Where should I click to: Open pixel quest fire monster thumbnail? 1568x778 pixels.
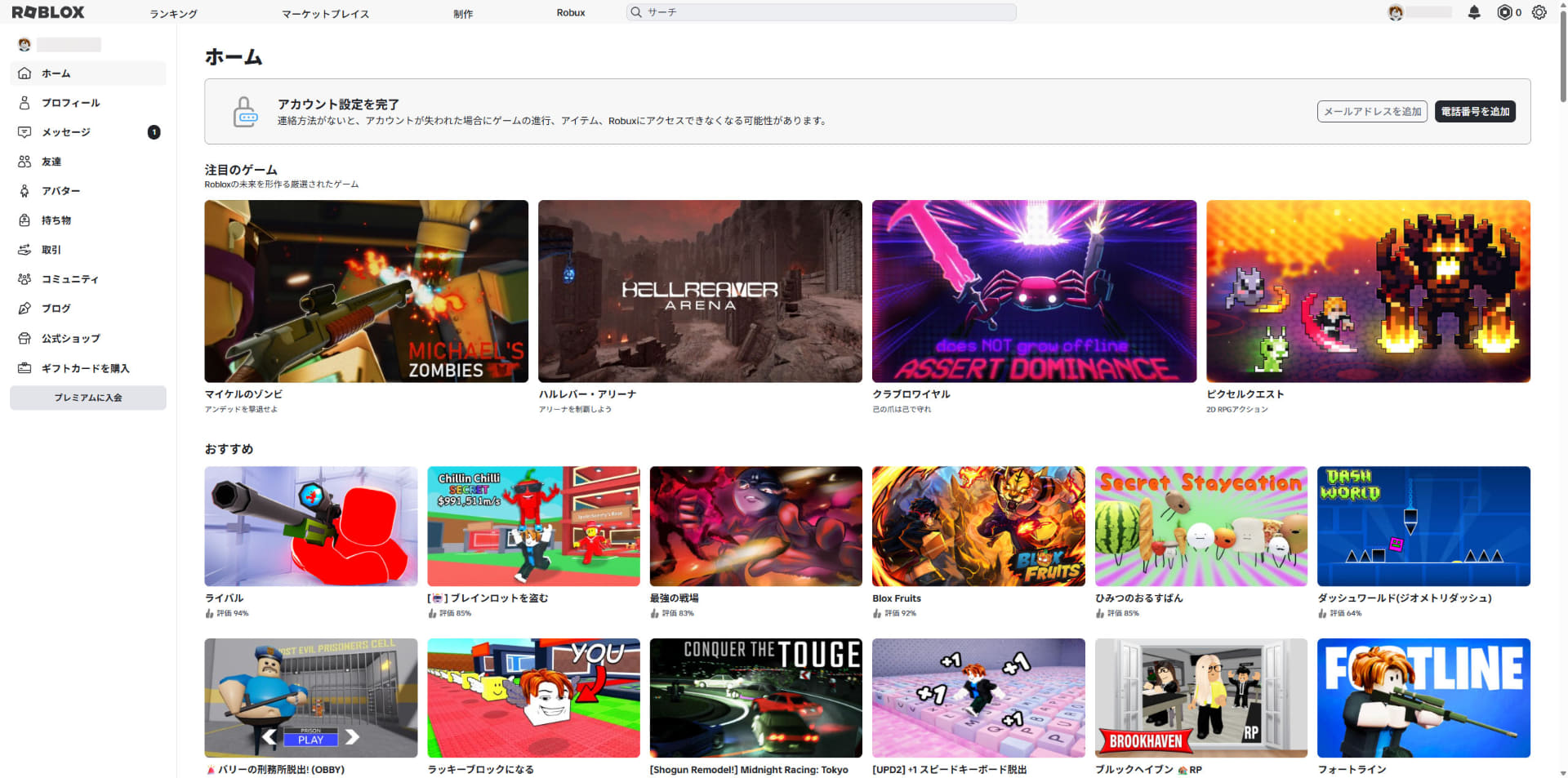(x=1368, y=291)
